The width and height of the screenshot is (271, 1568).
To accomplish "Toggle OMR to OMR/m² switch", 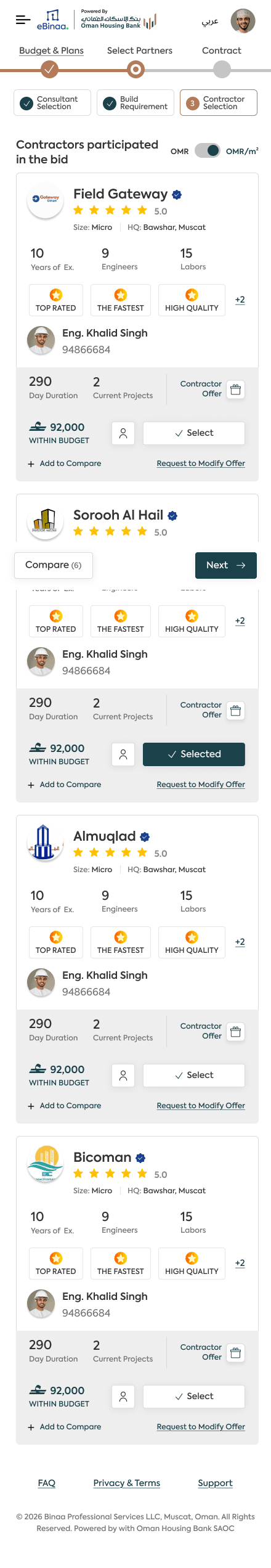I will pyautogui.click(x=208, y=150).
